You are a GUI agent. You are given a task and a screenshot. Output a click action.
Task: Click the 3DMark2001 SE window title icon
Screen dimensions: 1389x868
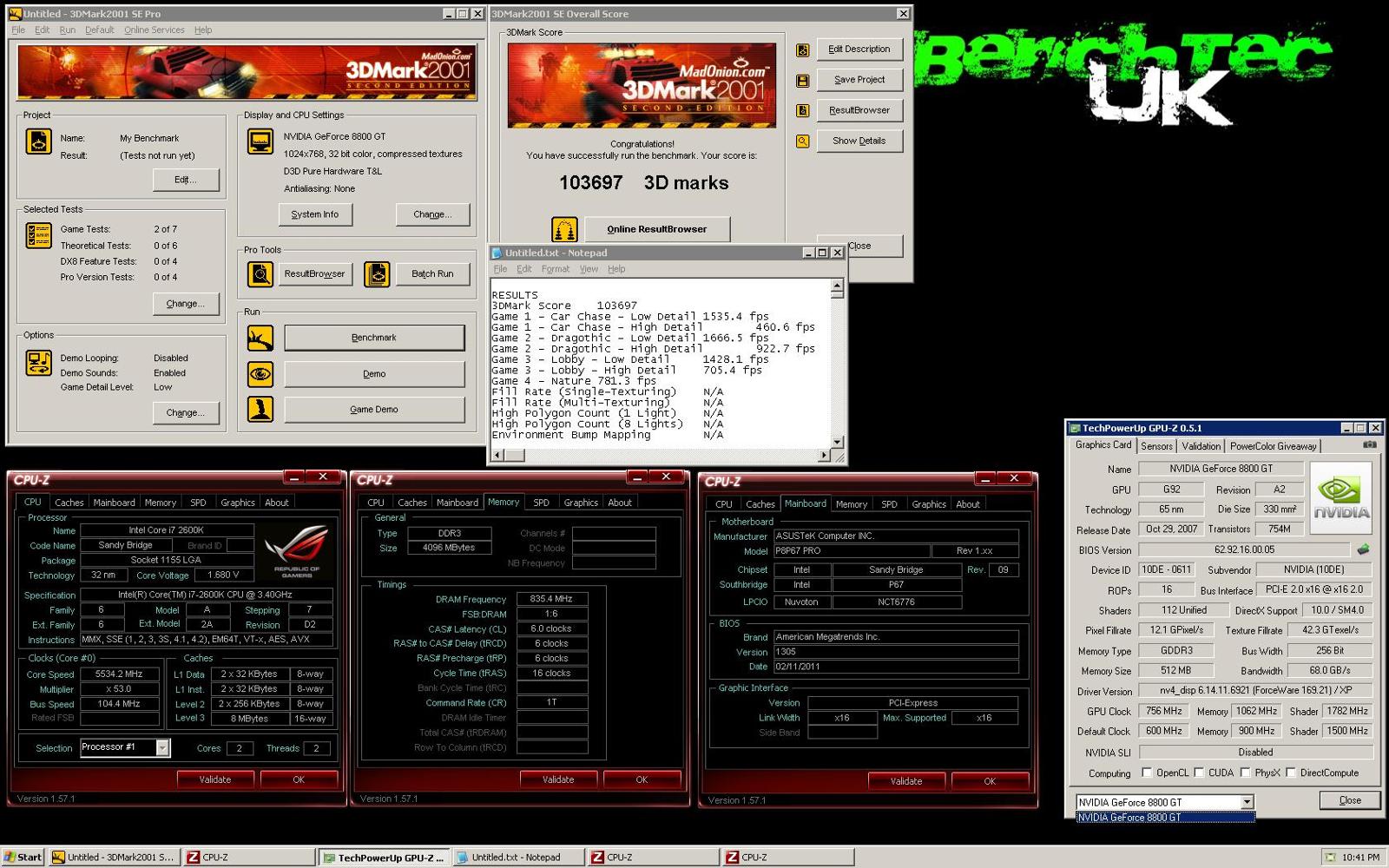coord(15,14)
